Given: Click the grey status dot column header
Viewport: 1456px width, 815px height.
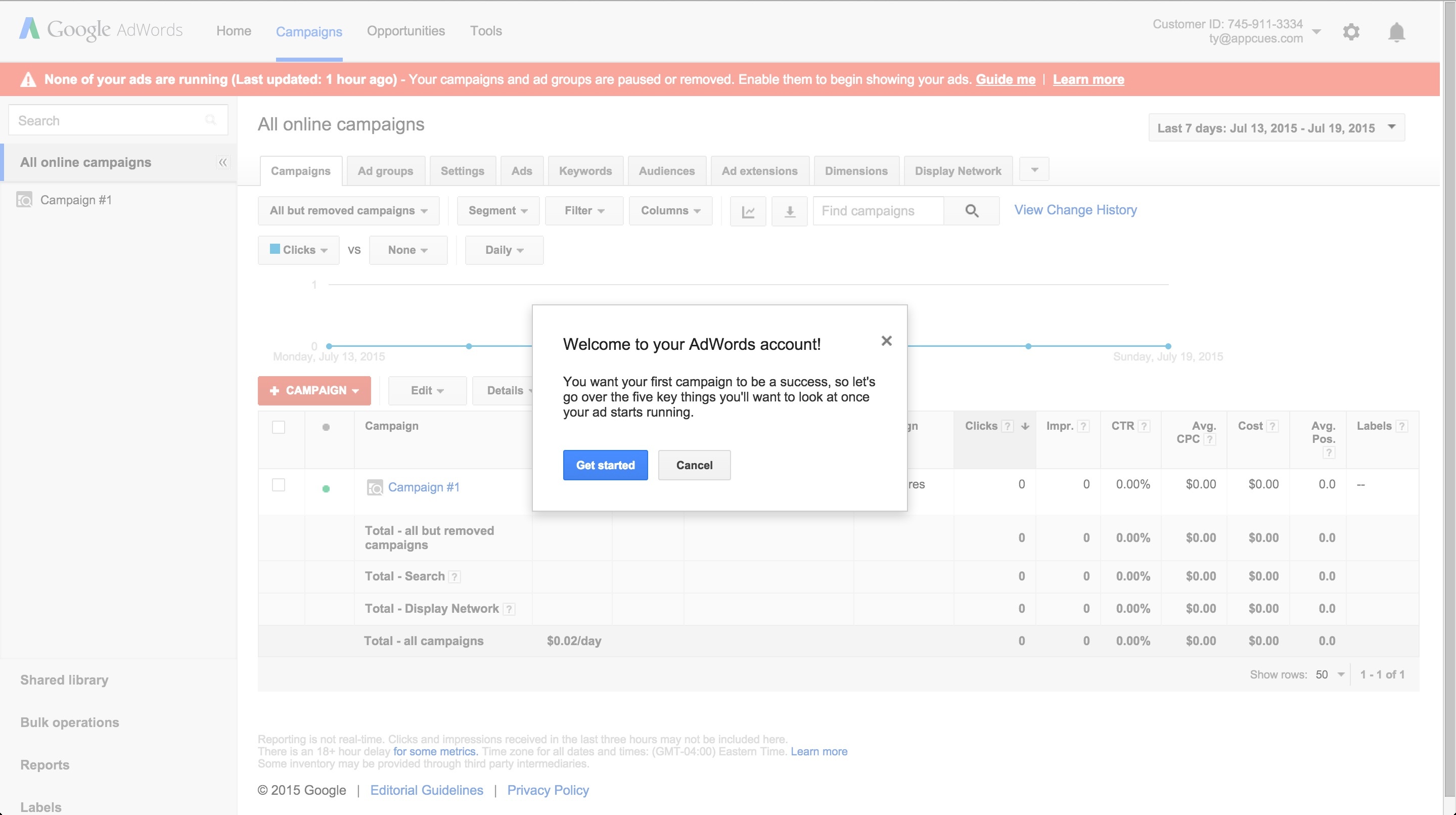Looking at the screenshot, I should tap(326, 427).
